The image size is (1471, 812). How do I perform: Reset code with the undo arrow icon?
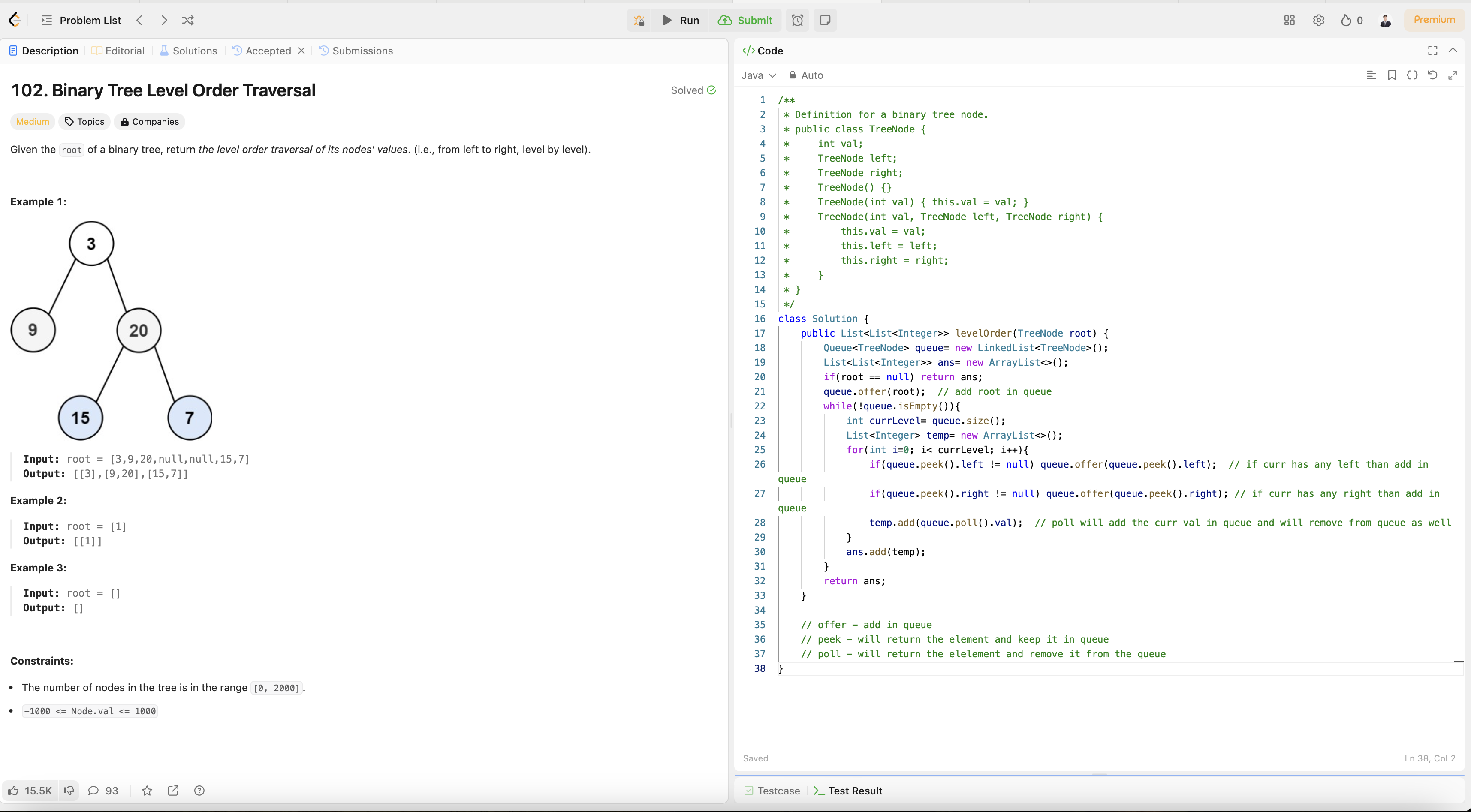tap(1432, 75)
